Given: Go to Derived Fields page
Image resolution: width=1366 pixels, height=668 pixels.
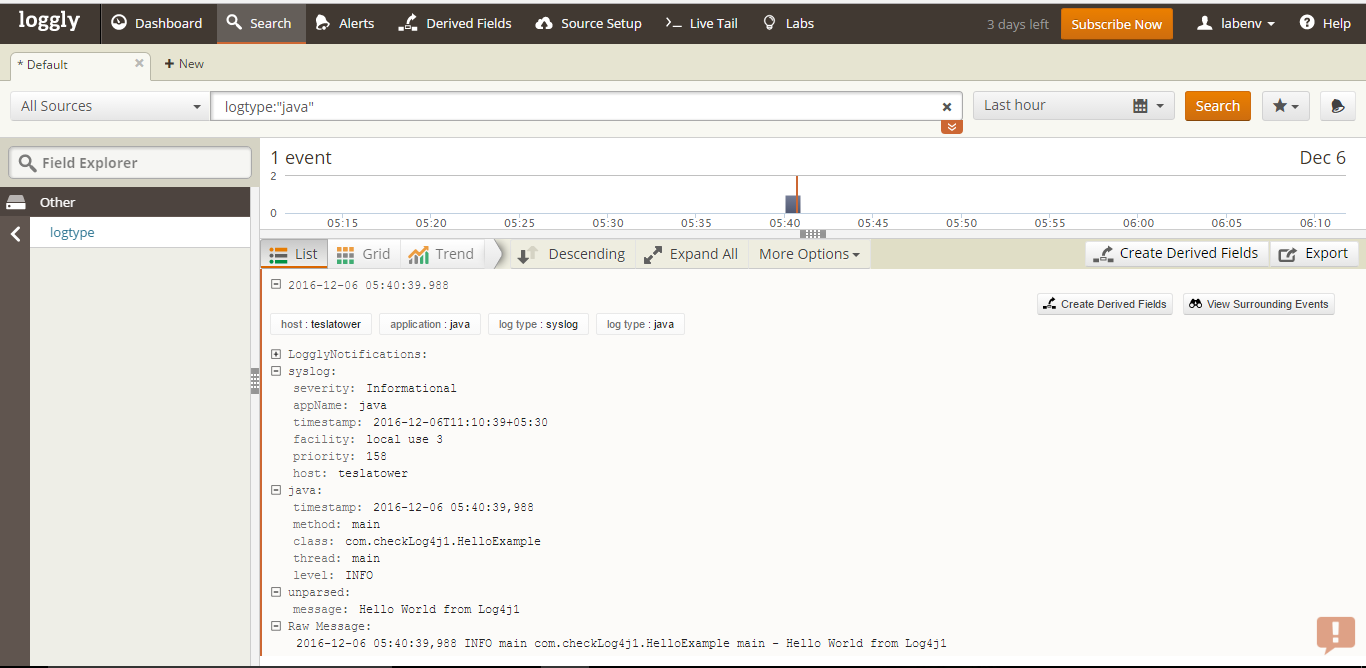Looking at the screenshot, I should pyautogui.click(x=454, y=23).
